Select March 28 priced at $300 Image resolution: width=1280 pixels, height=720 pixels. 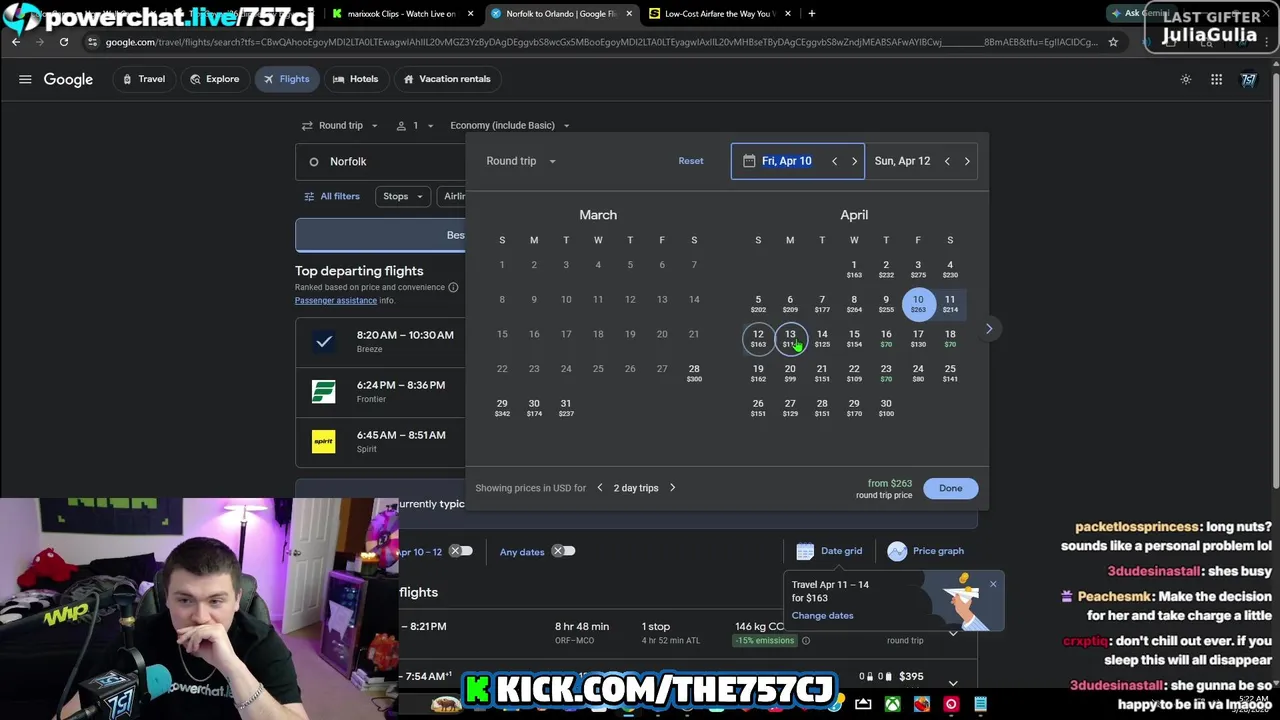[x=694, y=373]
